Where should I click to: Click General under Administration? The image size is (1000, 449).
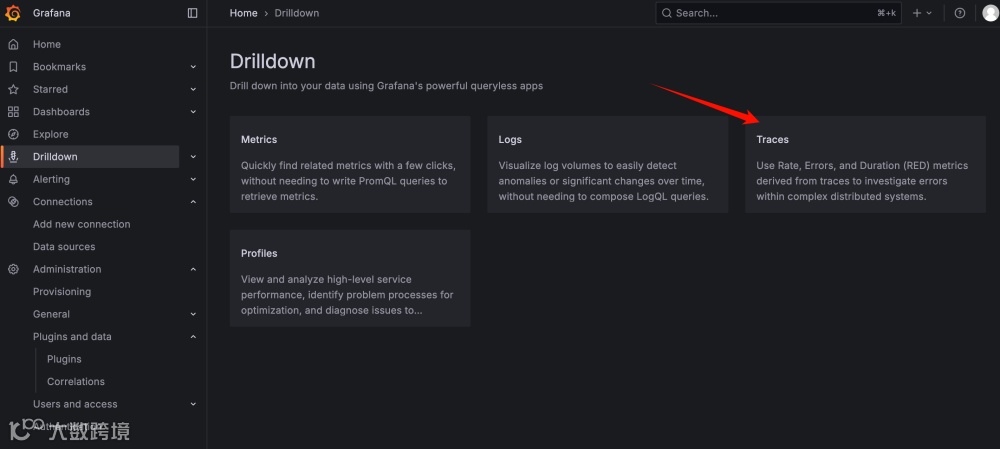52,314
